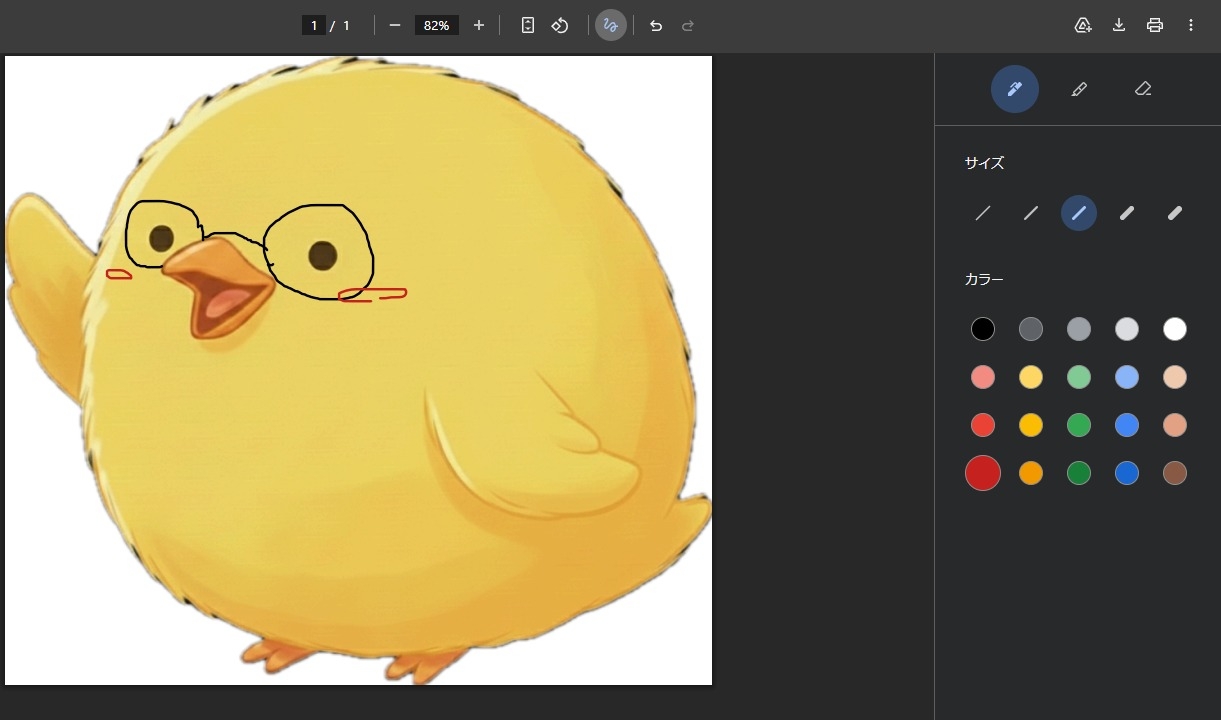Pick the black color swatch
The height and width of the screenshot is (720, 1221).
coord(983,329)
